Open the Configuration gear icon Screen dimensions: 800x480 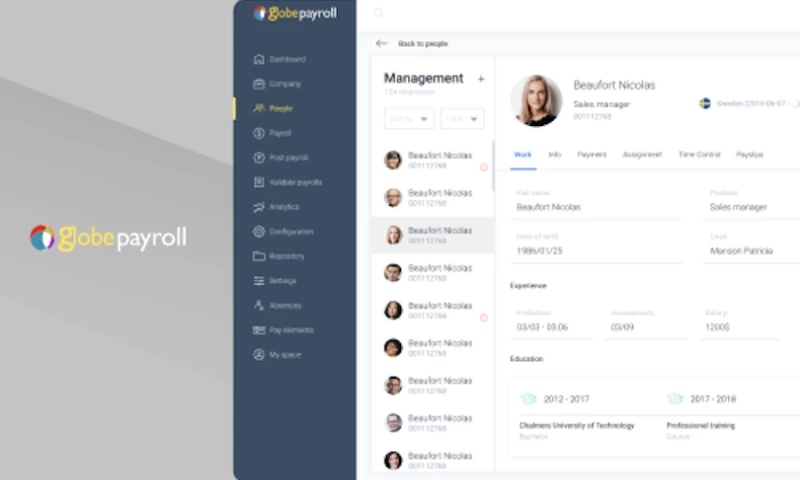coord(259,232)
